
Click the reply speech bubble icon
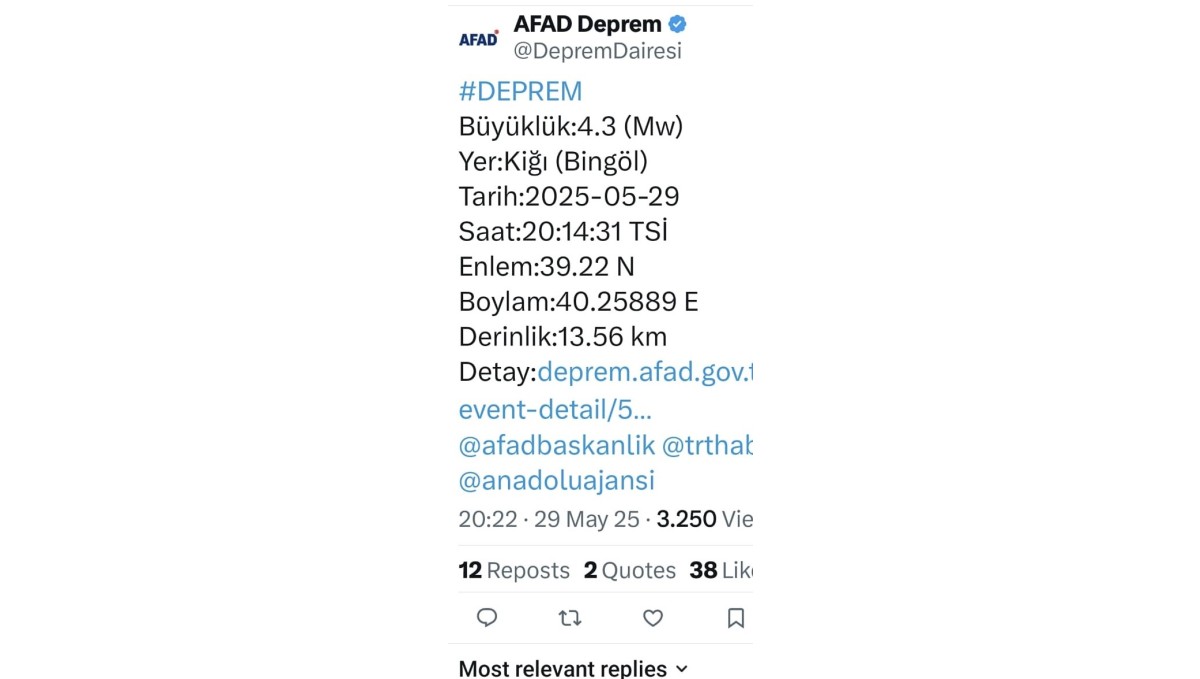487,618
